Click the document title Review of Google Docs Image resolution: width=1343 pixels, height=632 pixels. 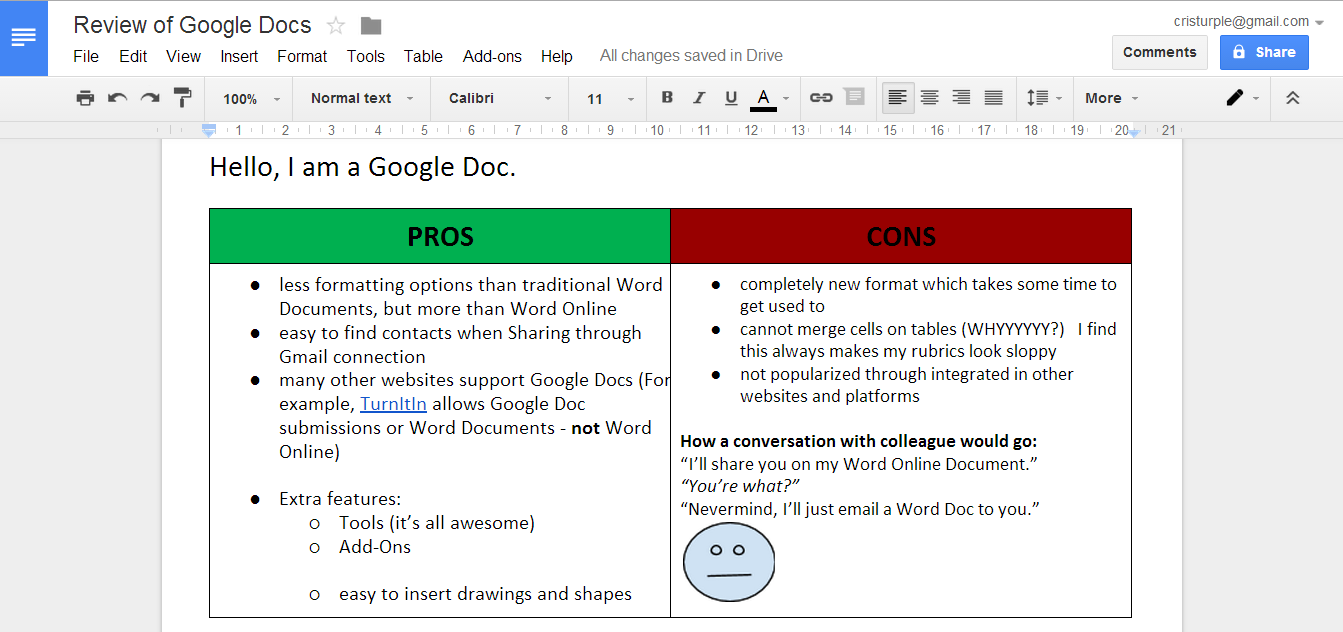192,26
